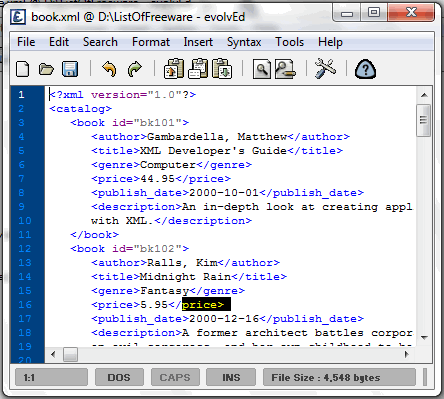Click the horizontal scrollbar left arrow
The height and width of the screenshot is (399, 444).
point(53,354)
